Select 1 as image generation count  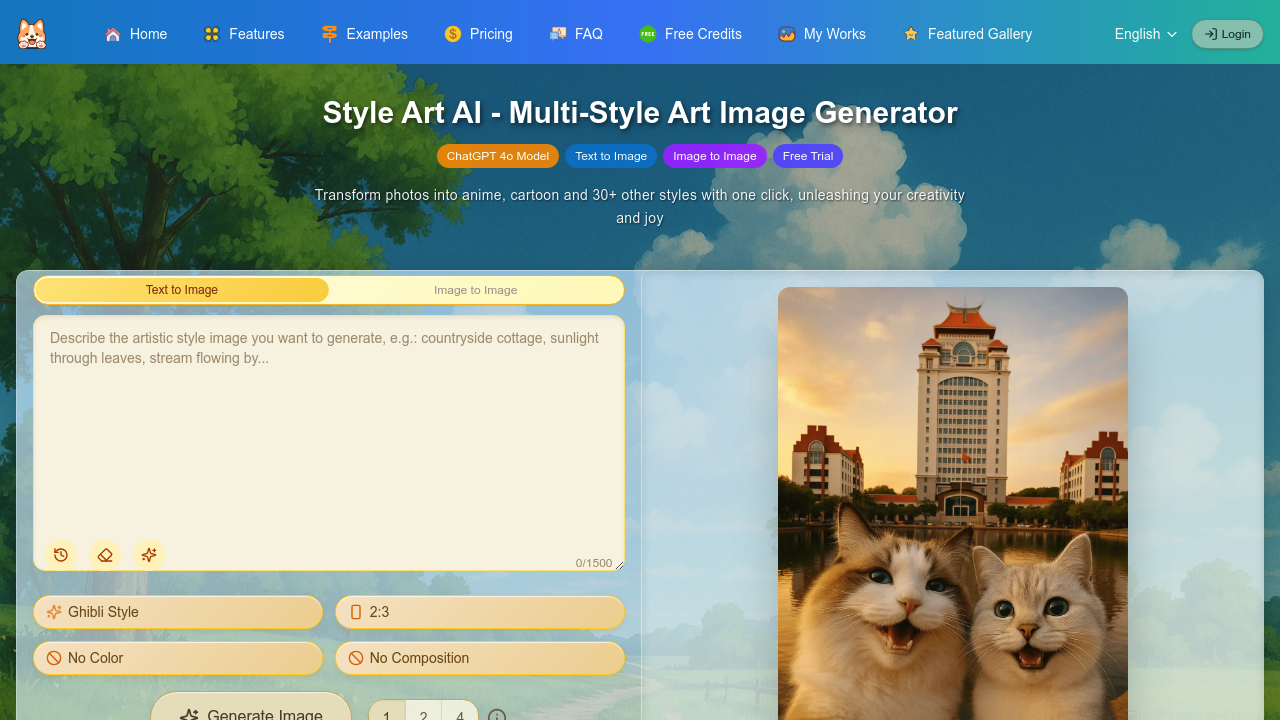click(x=386, y=714)
